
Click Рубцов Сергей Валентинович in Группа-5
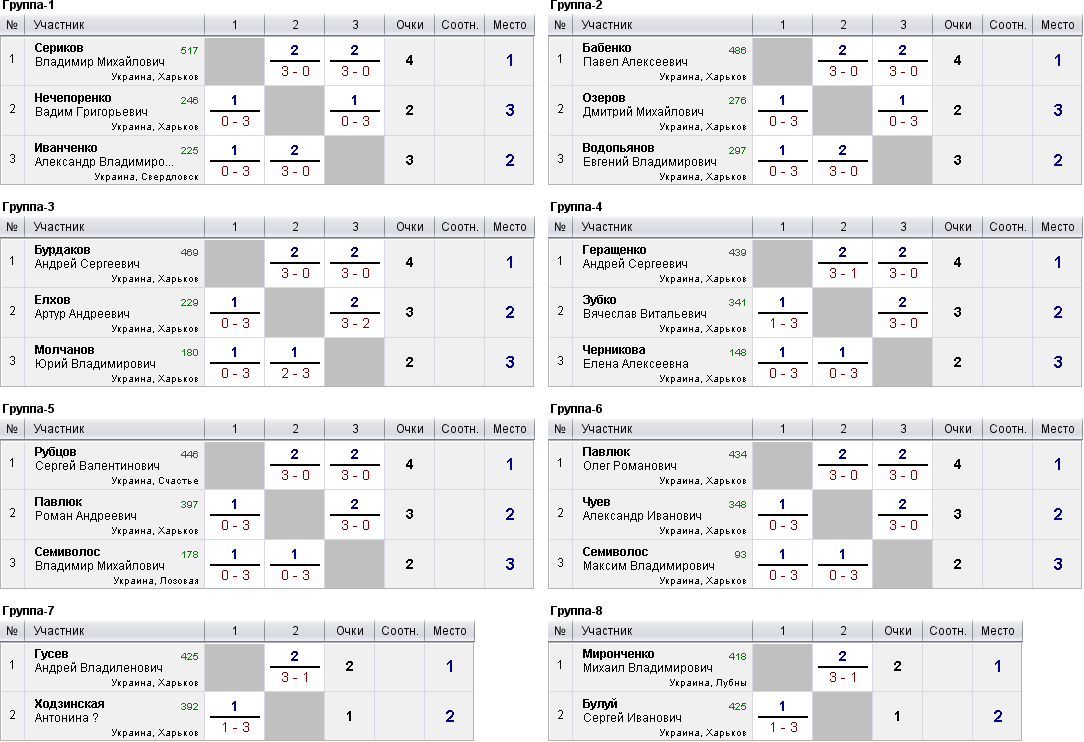(x=97, y=459)
